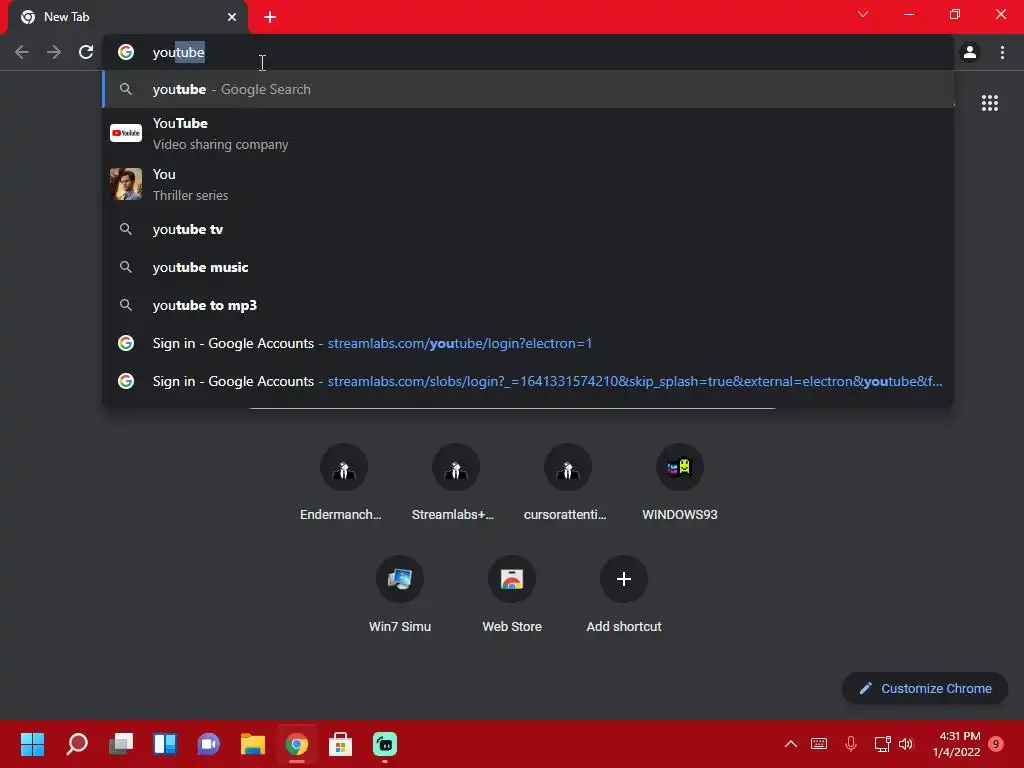Viewport: 1024px width, 768px height.
Task: Click the 'You' series poster thumbnail
Action: pyautogui.click(x=126, y=184)
